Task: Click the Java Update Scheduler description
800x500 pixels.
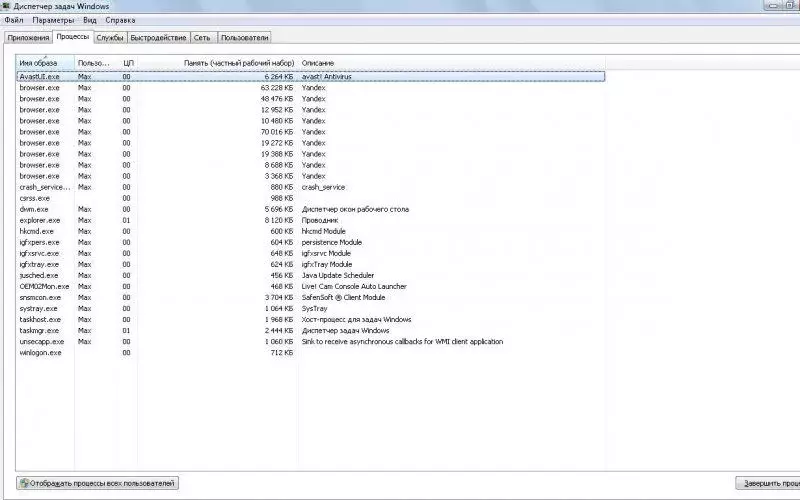Action: click(338, 276)
